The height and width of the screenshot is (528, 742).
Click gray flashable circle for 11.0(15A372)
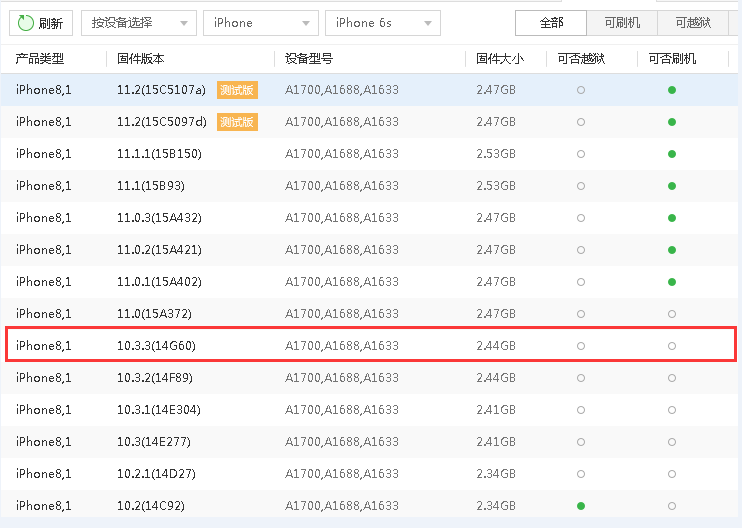pyautogui.click(x=672, y=314)
